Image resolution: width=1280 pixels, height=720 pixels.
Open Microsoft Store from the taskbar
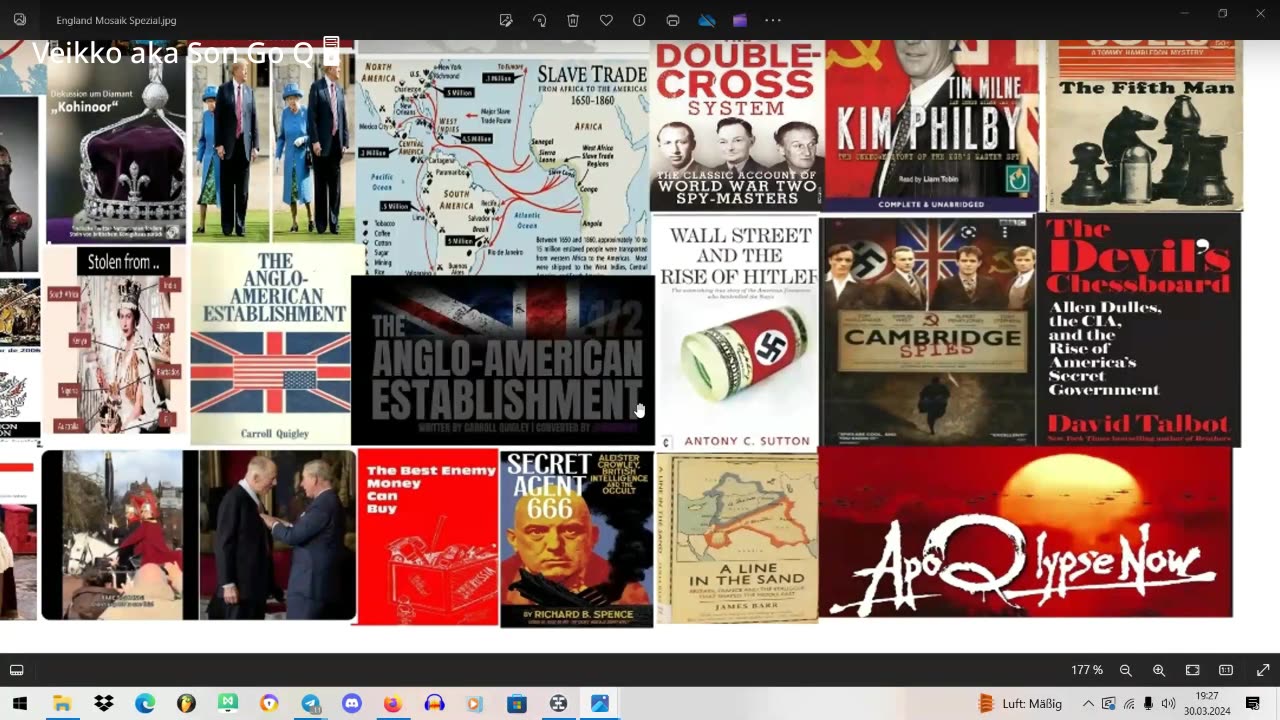click(x=517, y=704)
